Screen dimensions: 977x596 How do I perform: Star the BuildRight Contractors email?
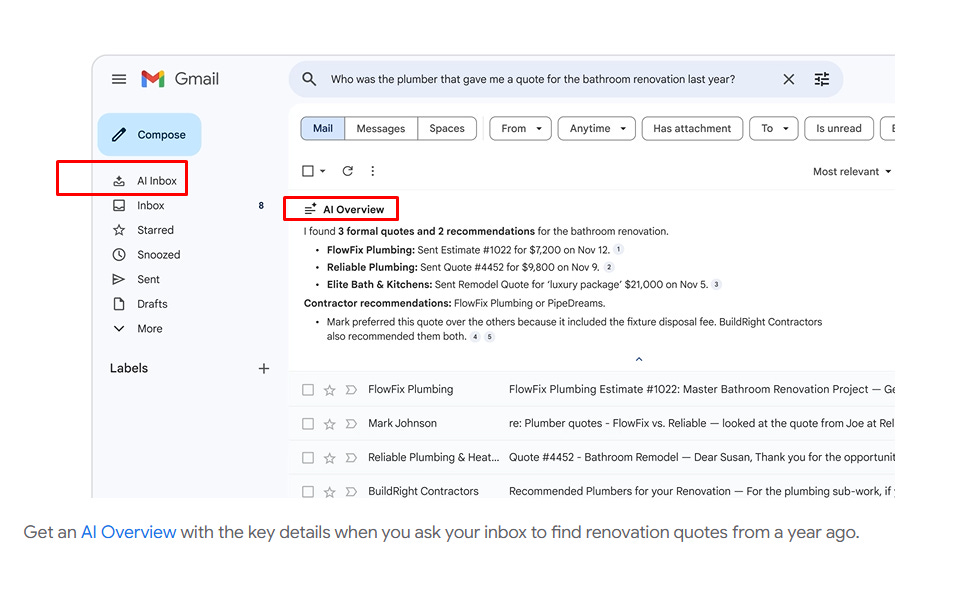tap(330, 492)
